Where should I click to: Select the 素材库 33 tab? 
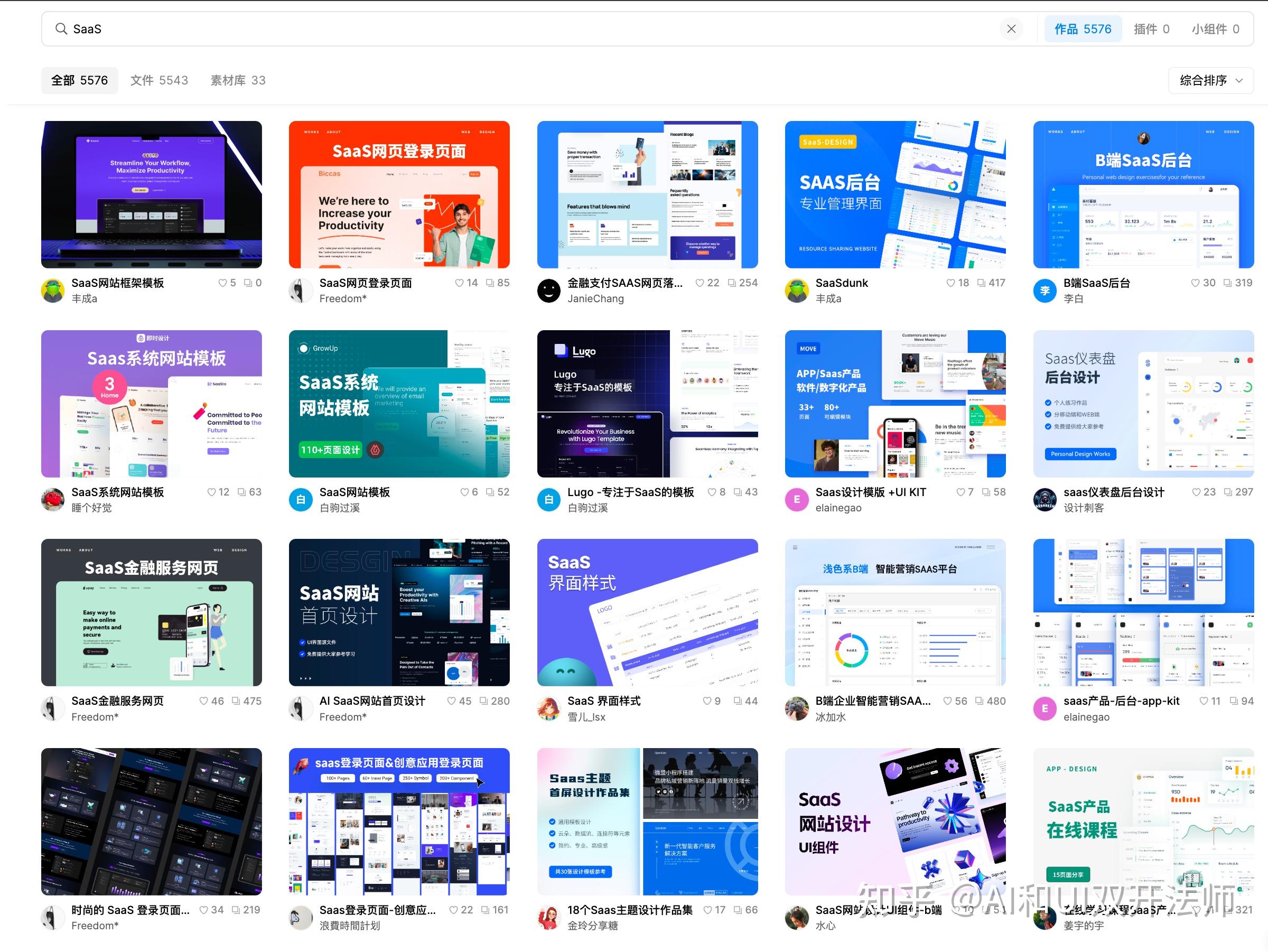coord(238,80)
